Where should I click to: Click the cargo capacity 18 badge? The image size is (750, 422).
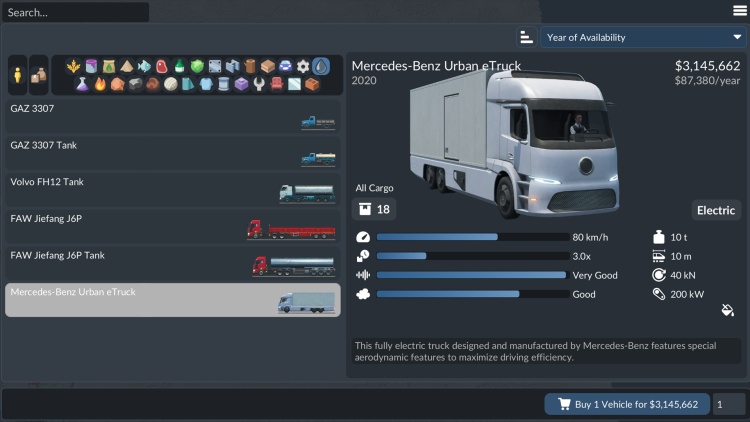click(374, 209)
